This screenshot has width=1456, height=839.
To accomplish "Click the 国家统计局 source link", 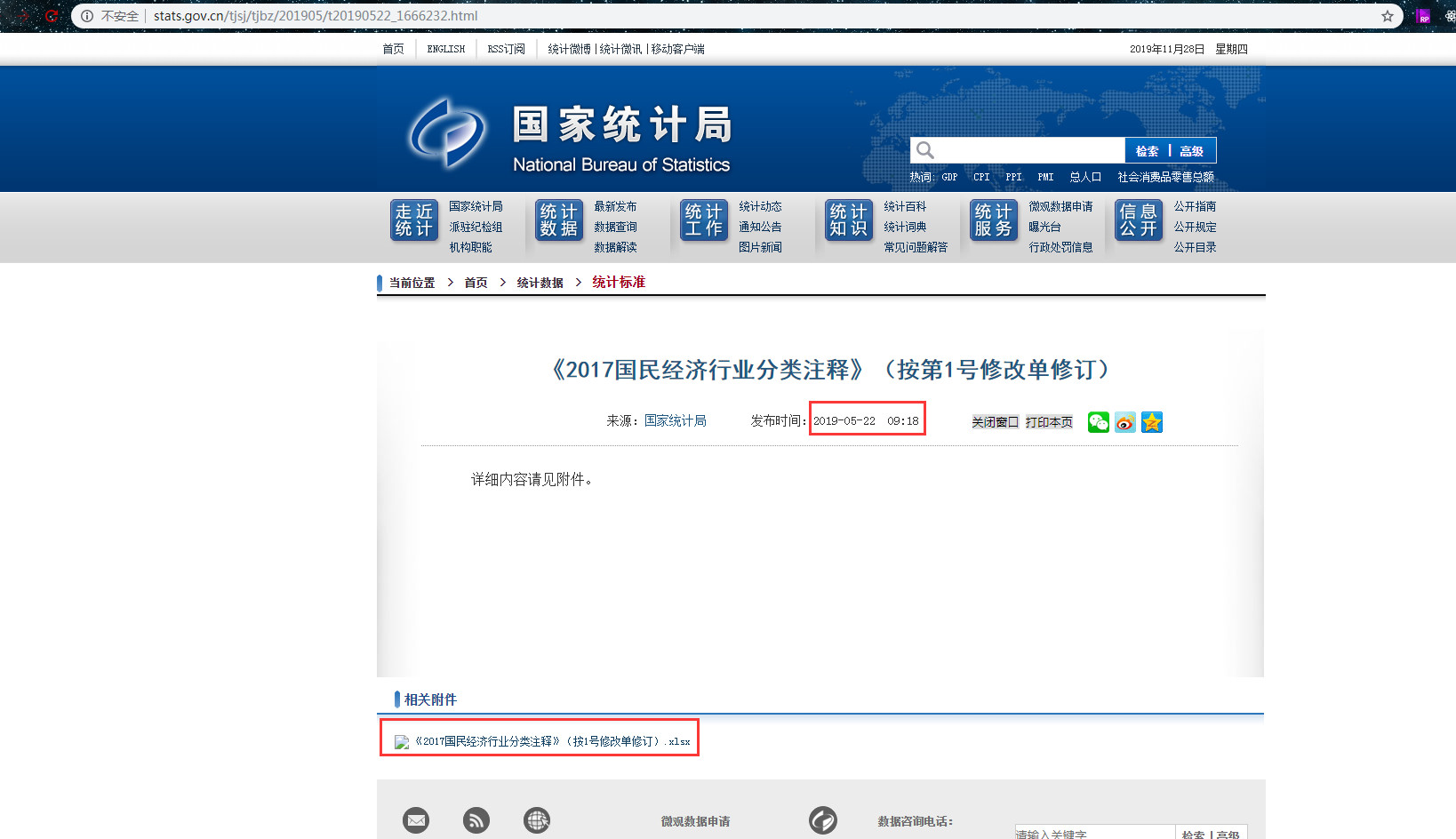I will coord(676,420).
